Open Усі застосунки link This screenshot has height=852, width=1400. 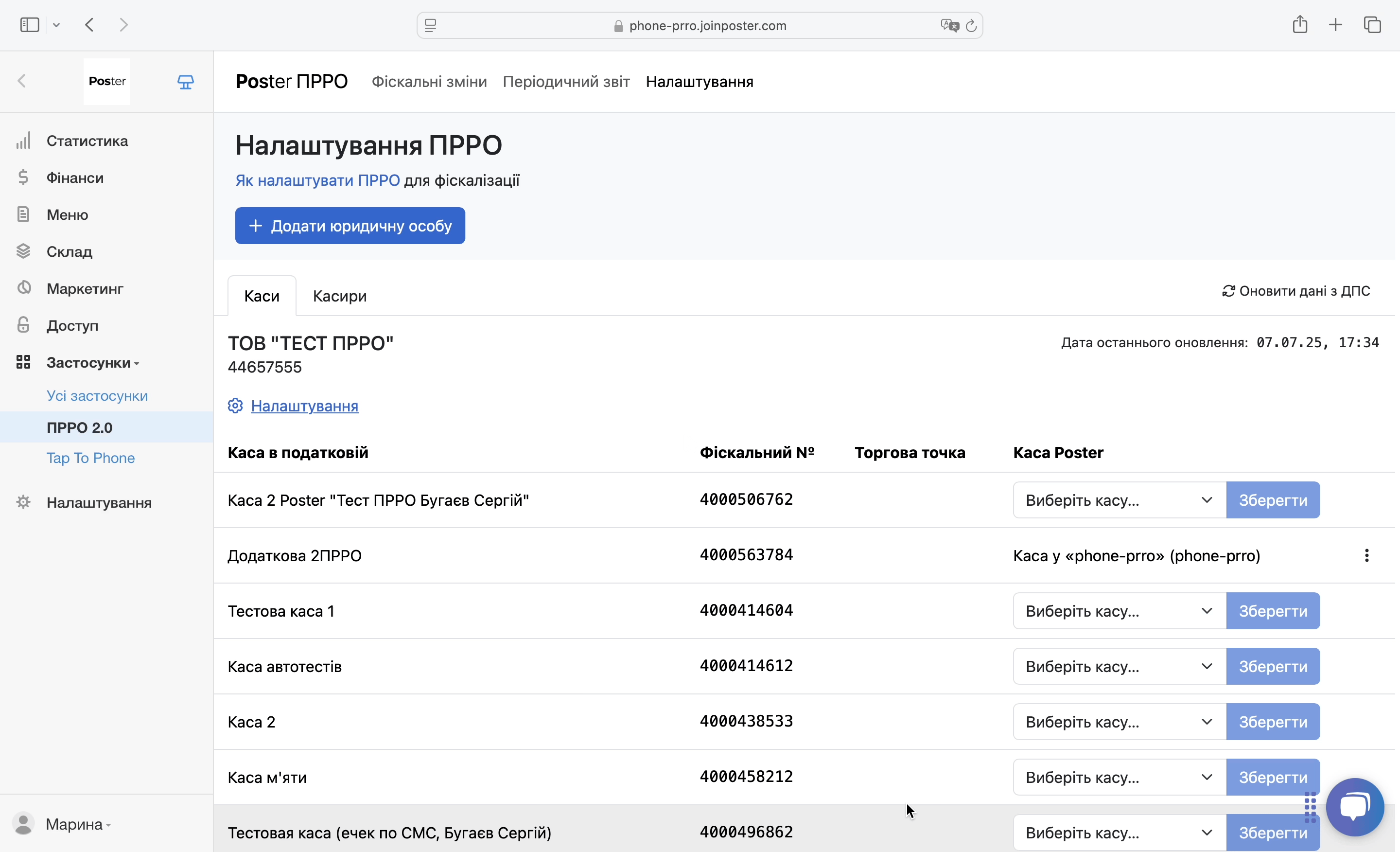(97, 395)
